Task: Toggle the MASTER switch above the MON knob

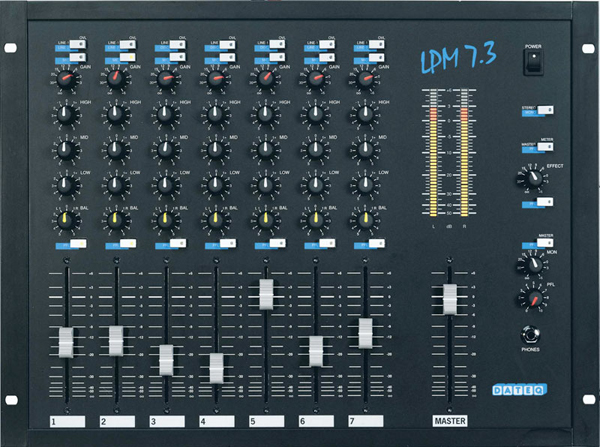Action: [x=545, y=243]
